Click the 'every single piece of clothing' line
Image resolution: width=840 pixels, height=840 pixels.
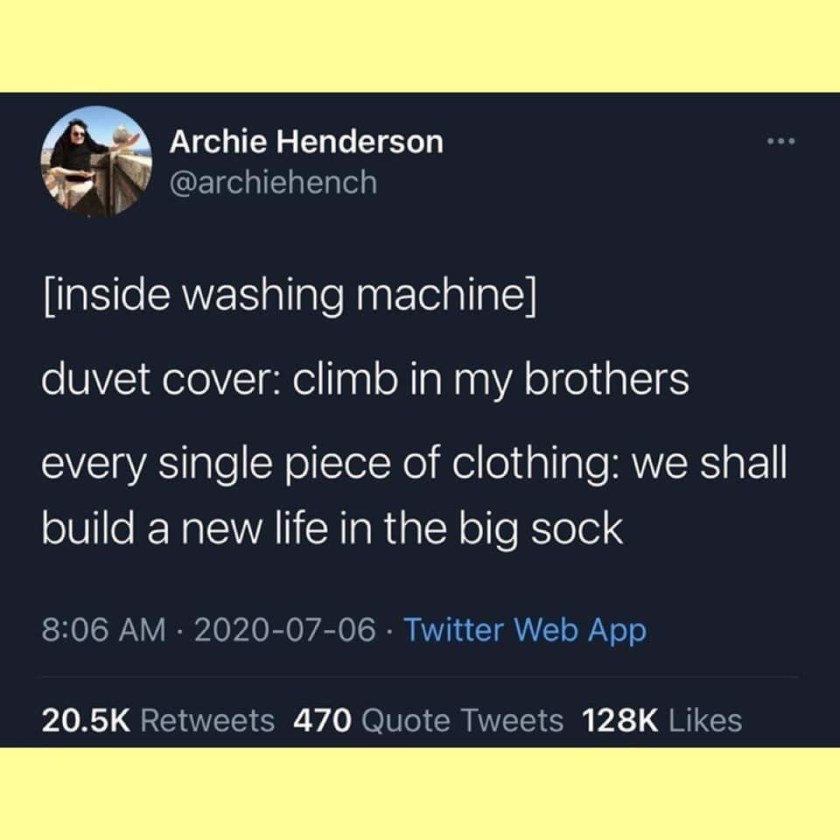(415, 463)
